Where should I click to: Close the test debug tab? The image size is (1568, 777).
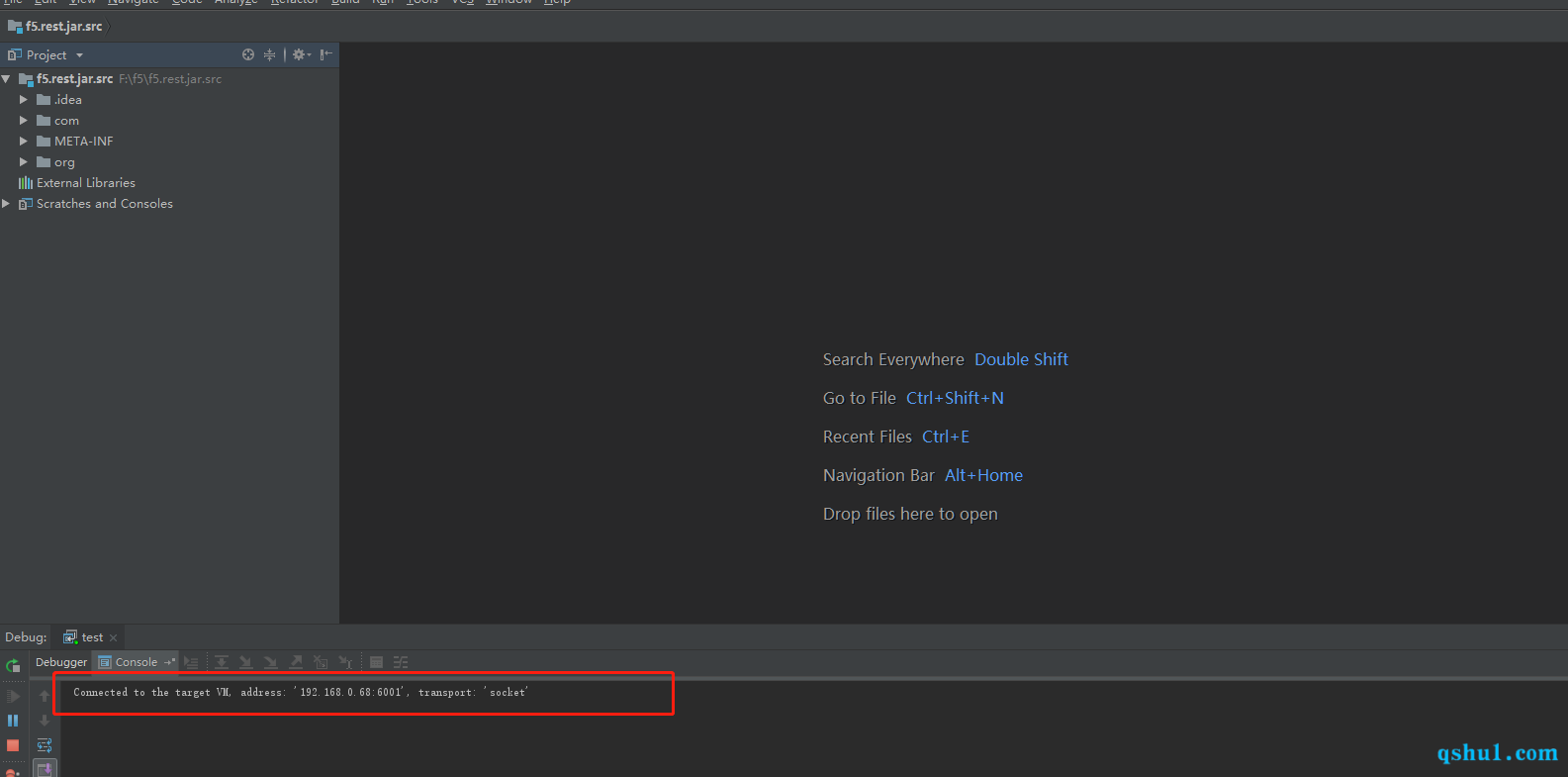114,637
